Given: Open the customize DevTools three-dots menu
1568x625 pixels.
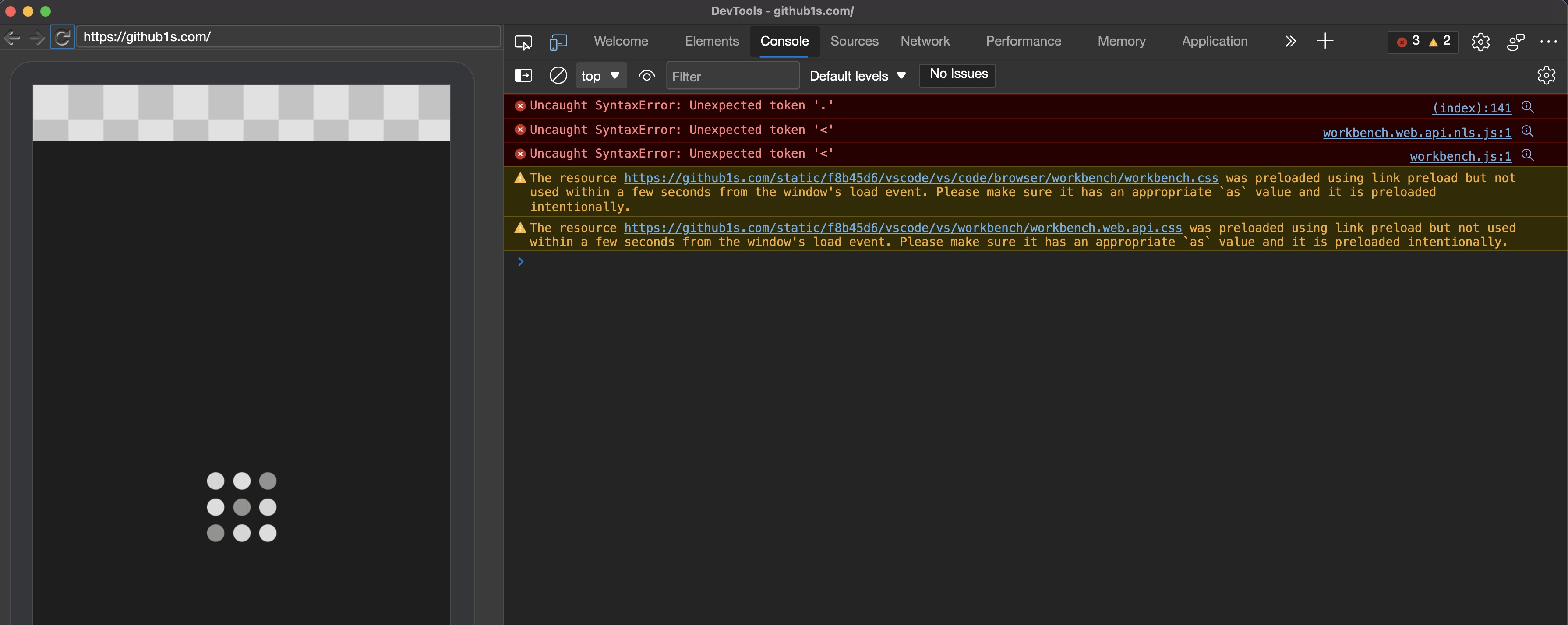Looking at the screenshot, I should click(x=1548, y=42).
